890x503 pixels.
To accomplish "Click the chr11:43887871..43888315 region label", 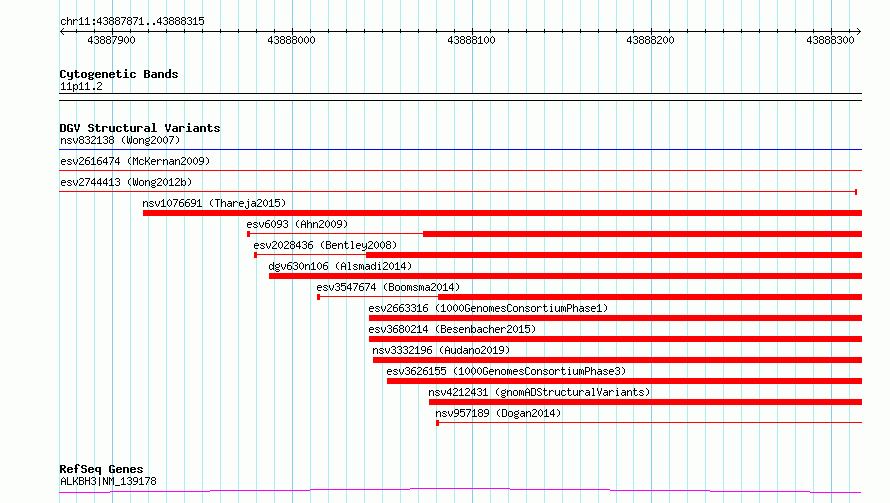I will pos(132,21).
